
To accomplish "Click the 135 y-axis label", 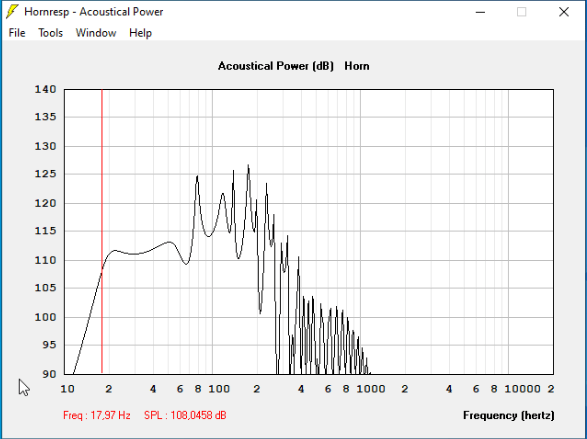I will click(x=45, y=117).
